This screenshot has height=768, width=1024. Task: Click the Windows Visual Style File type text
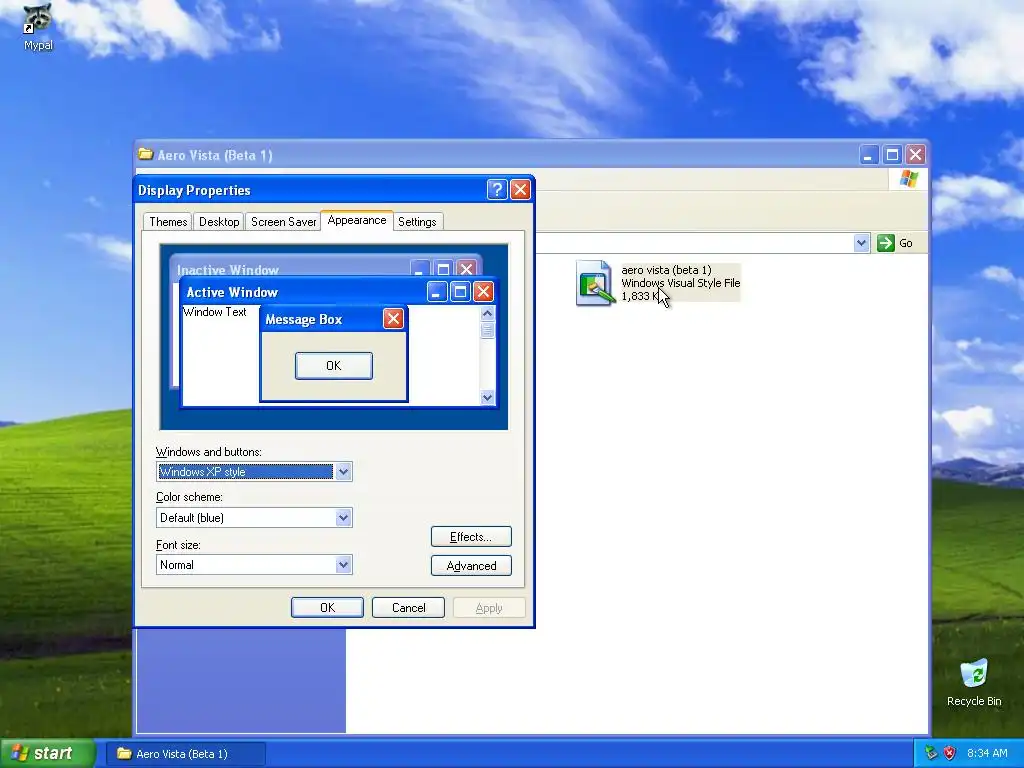click(x=680, y=283)
